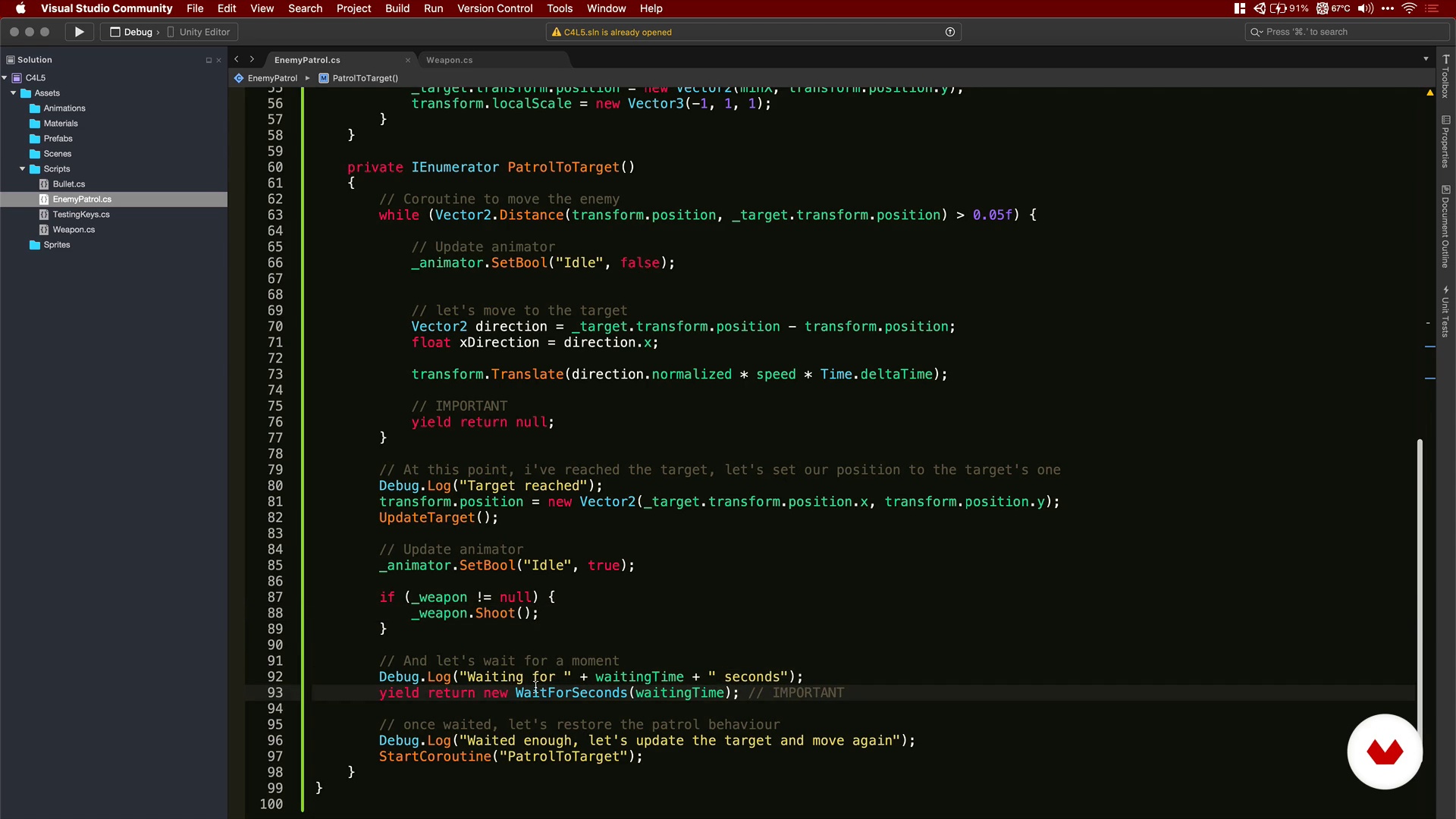Collapse the Scripts folder
This screenshot has width=1456, height=819.
[22, 168]
